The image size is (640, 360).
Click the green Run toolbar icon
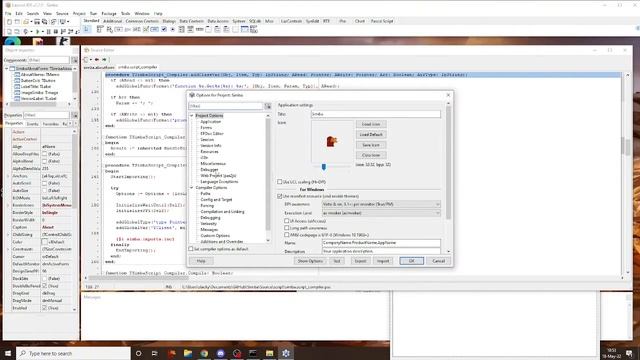[x=38, y=31]
